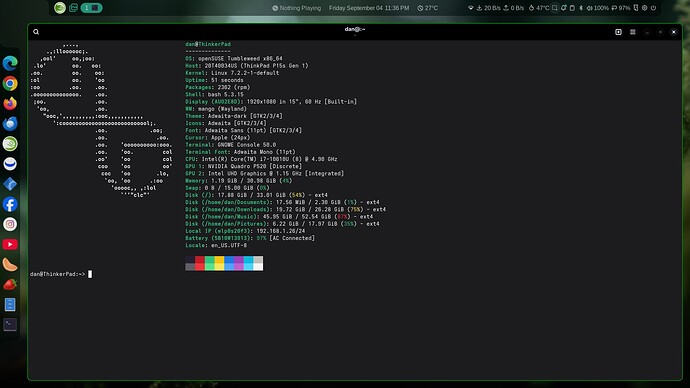Click the WM line mango (Wayland)

216,109
